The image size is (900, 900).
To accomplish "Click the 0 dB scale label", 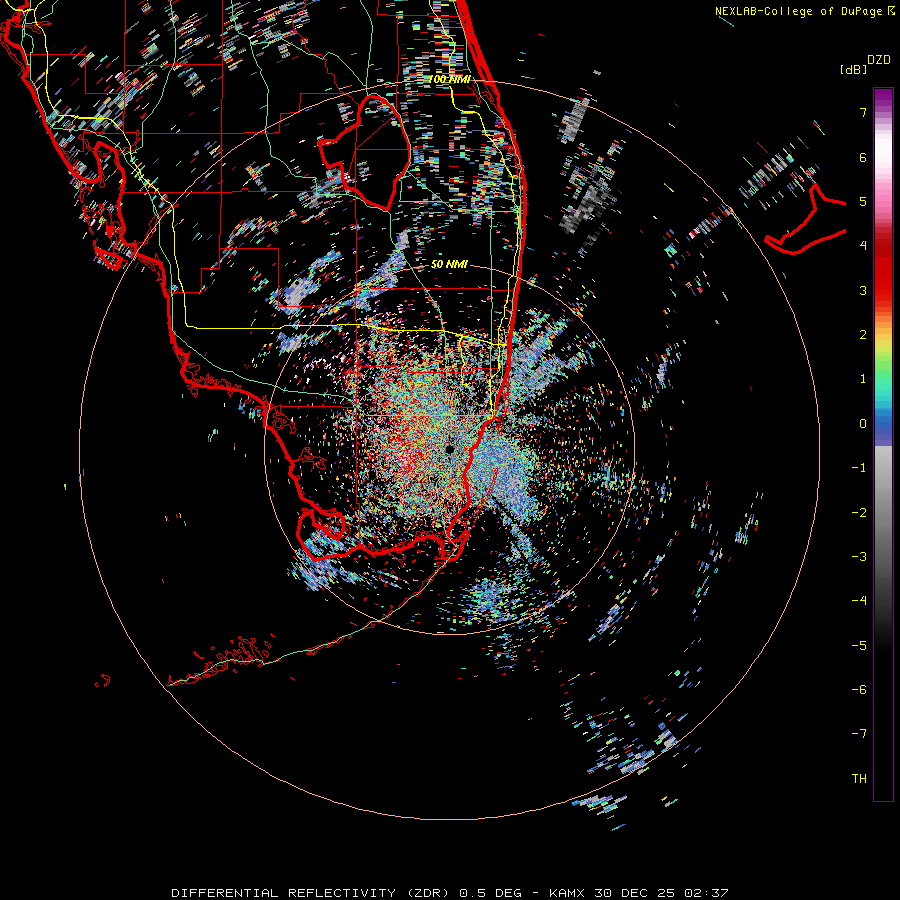I will (863, 424).
